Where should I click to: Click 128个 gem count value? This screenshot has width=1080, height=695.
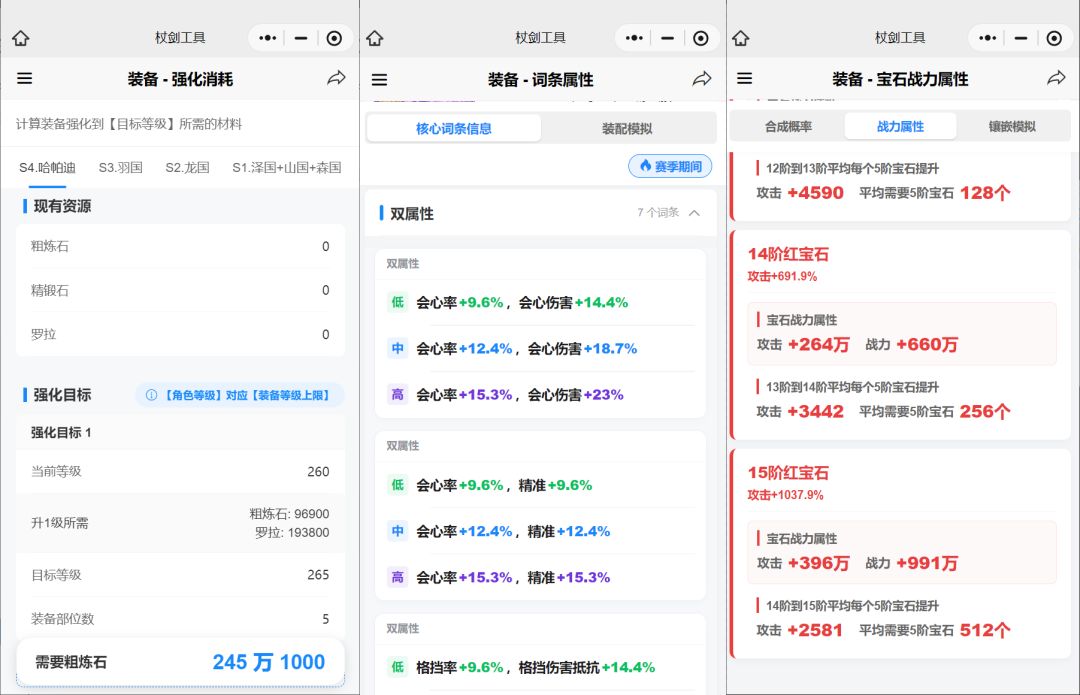pos(985,193)
